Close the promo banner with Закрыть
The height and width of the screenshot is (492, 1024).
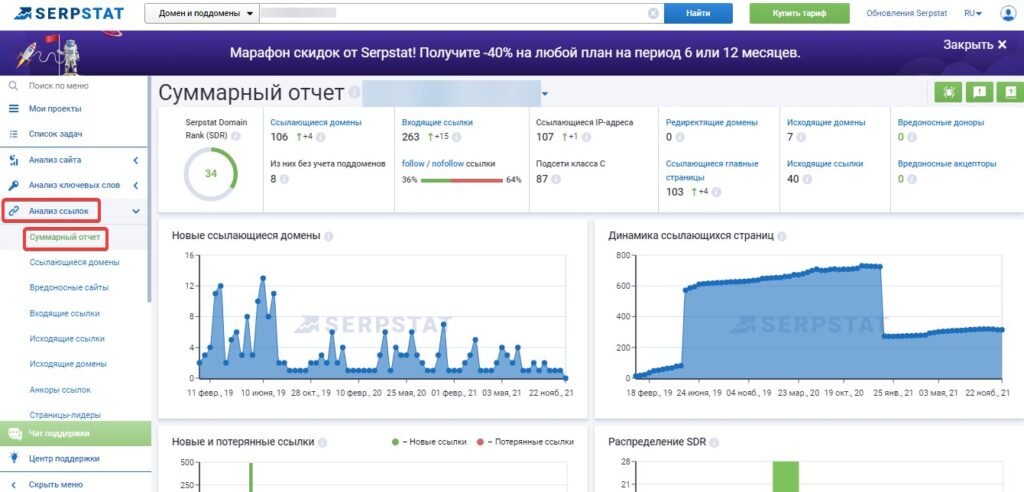coord(976,44)
